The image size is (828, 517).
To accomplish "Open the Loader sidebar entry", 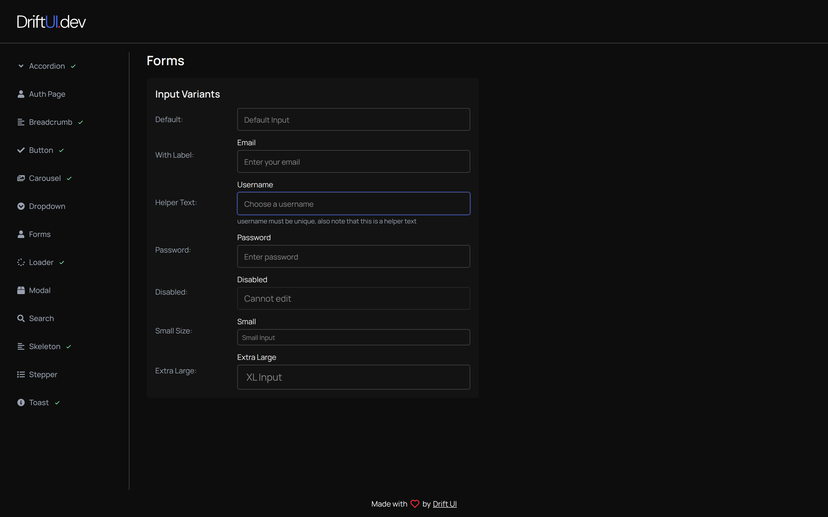I will 41,262.
